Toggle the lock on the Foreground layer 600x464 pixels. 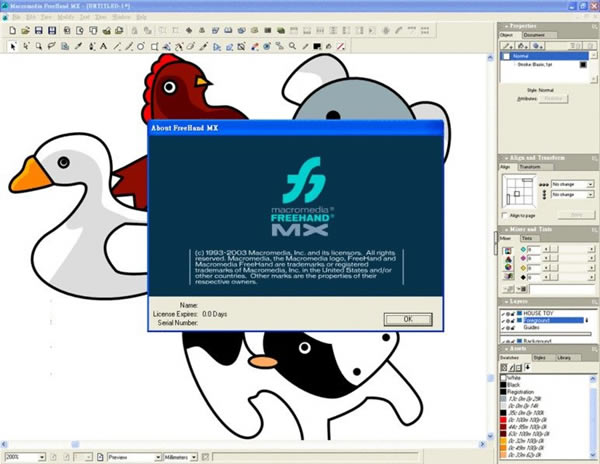(513, 321)
